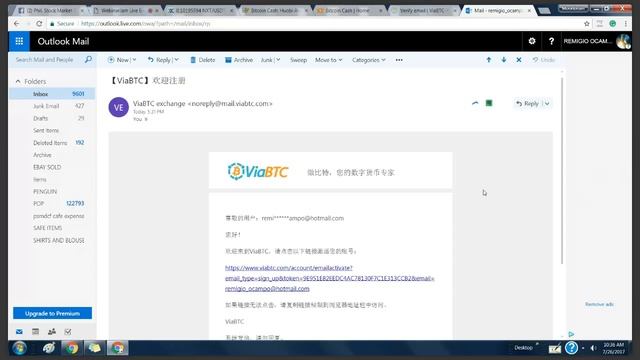The height and width of the screenshot is (360, 640).
Task: Open the Inbox folder
Action: 52,94
